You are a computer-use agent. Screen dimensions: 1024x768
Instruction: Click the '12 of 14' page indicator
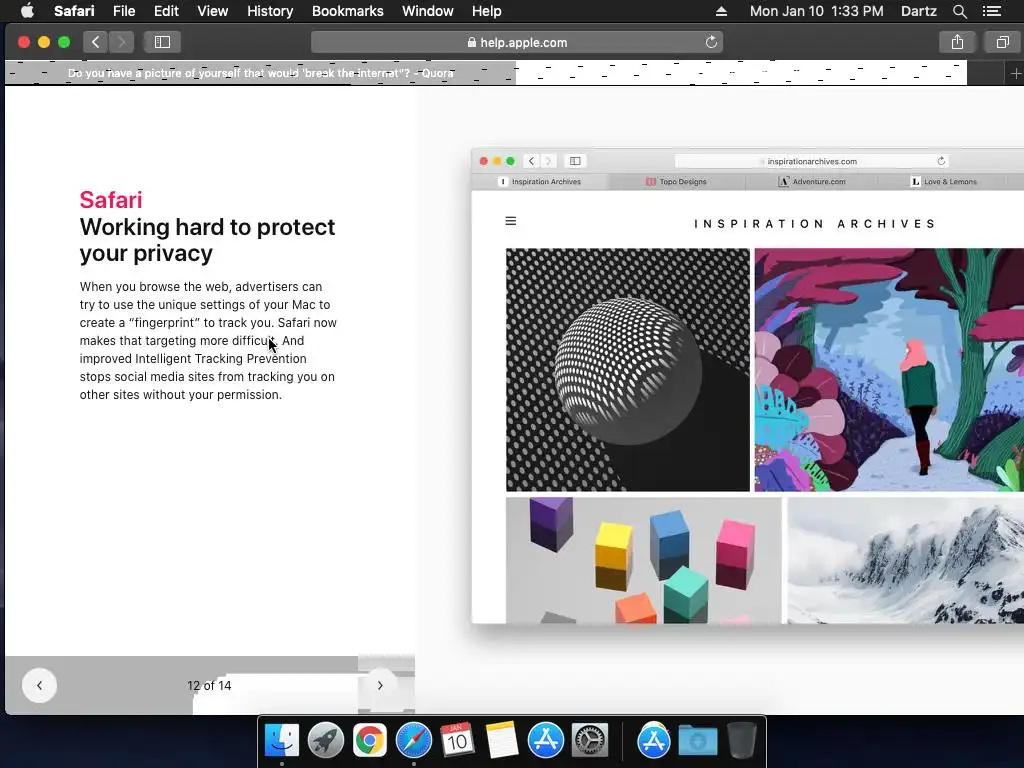click(209, 685)
